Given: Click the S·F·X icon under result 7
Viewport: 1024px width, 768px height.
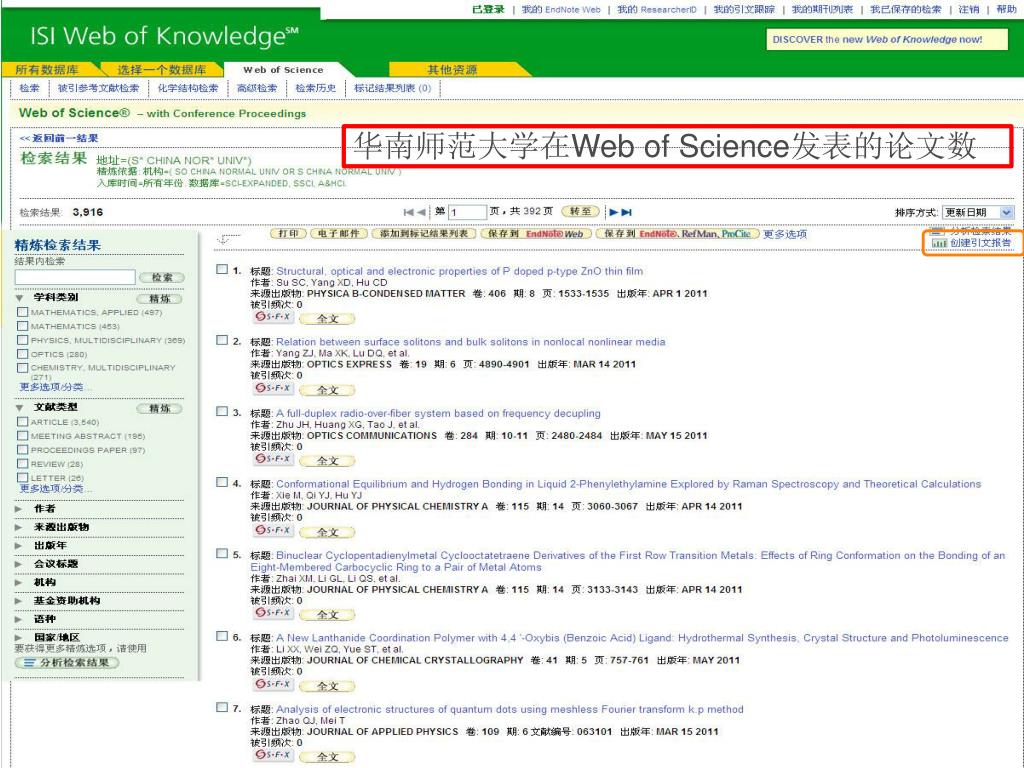Looking at the screenshot, I should 274,754.
